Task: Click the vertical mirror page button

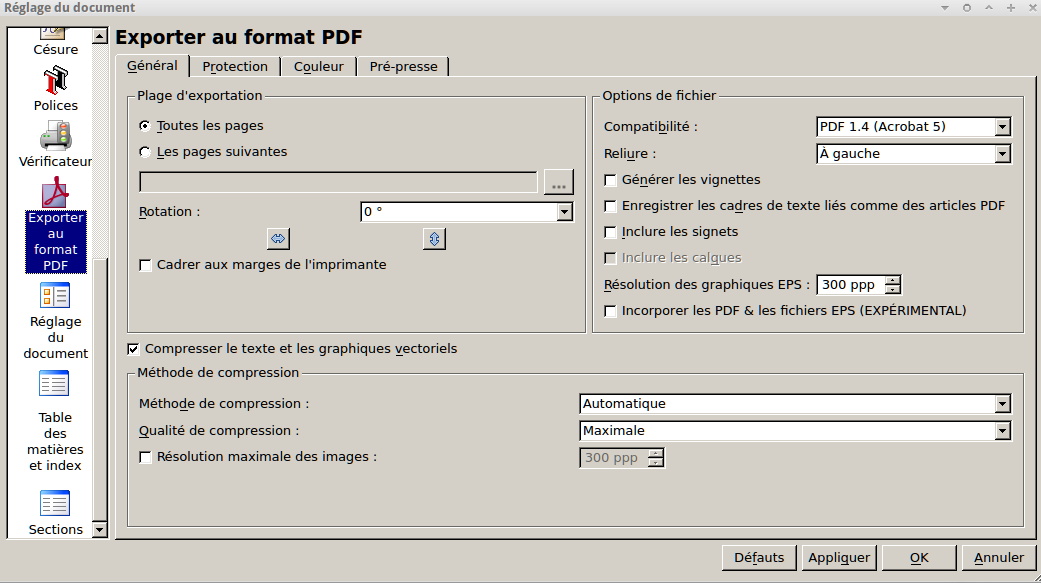Action: click(x=434, y=238)
